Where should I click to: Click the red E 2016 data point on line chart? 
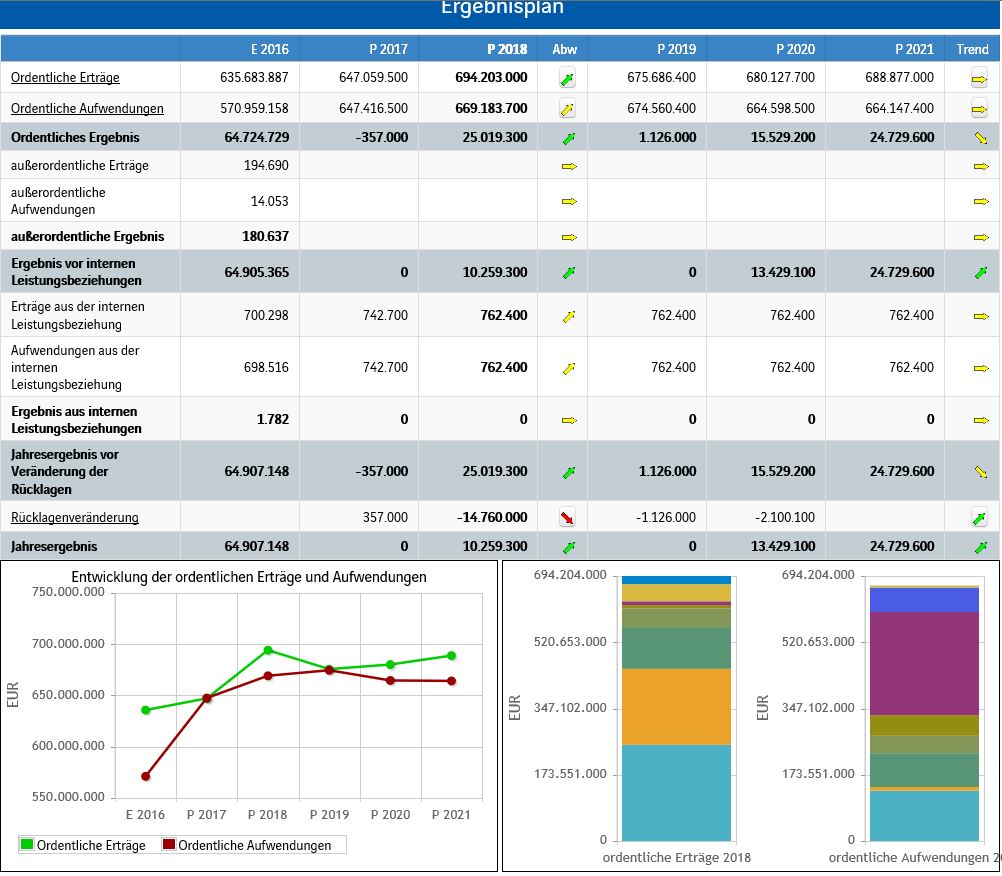click(146, 776)
